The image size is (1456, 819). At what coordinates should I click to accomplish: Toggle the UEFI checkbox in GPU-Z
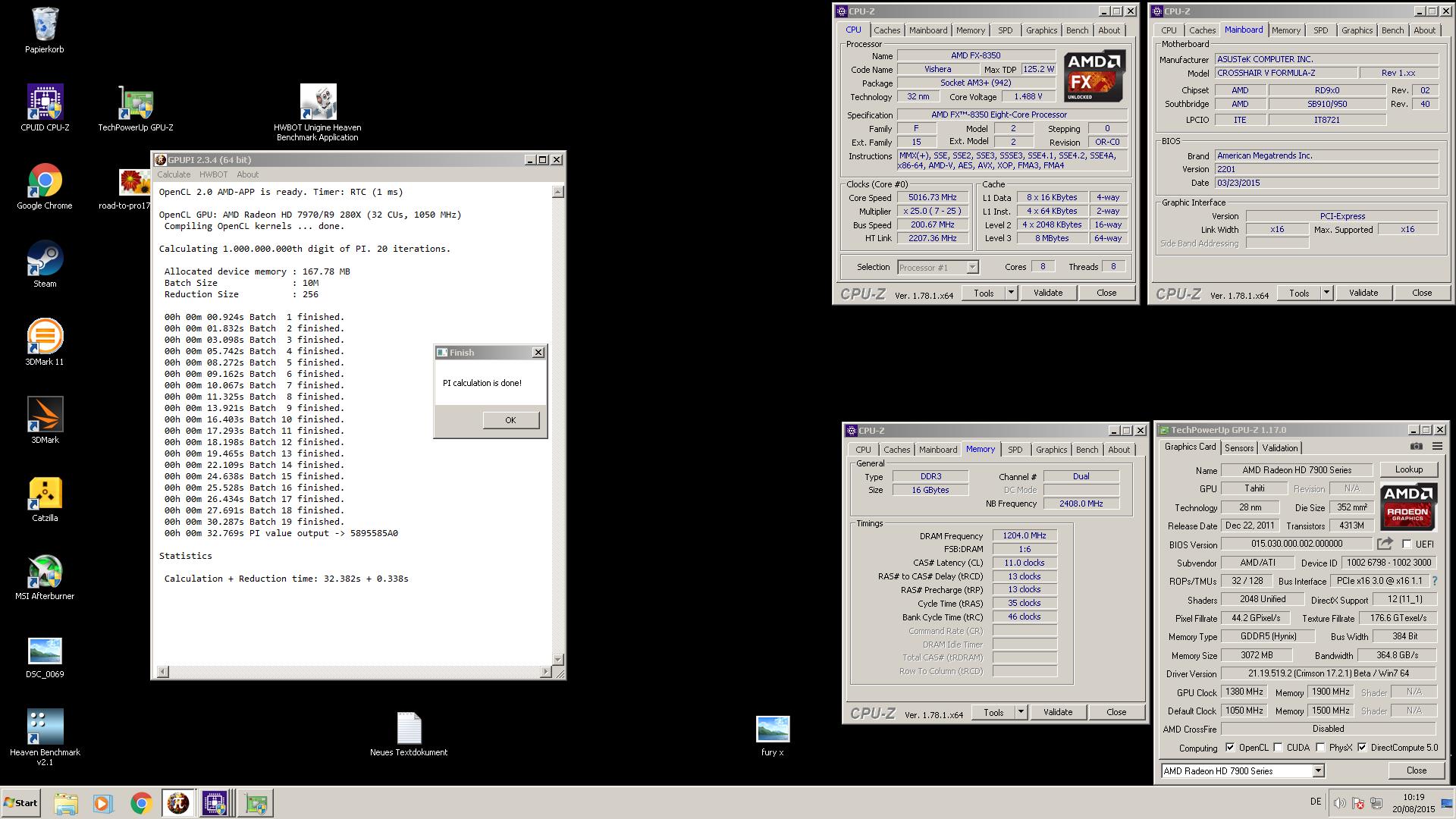point(1407,544)
